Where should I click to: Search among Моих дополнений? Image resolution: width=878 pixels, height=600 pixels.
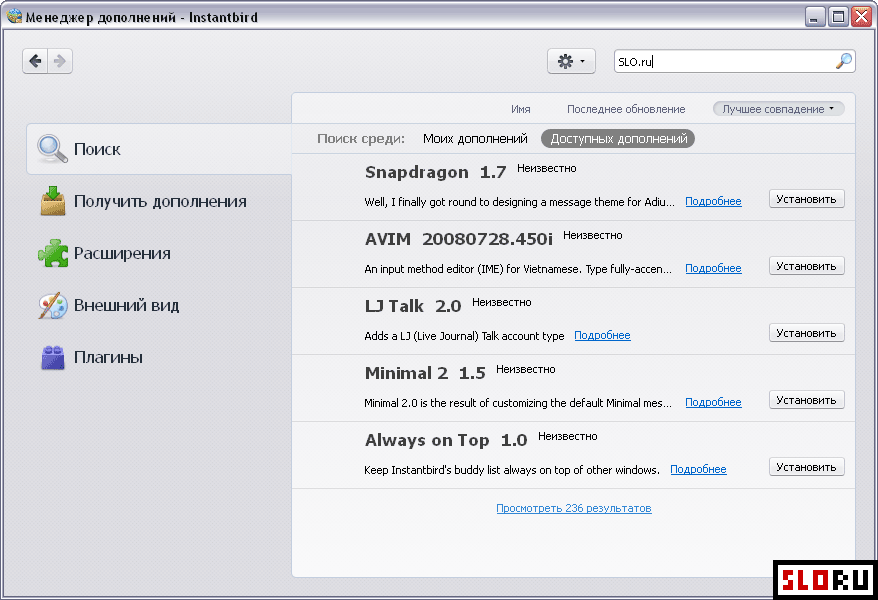point(475,139)
